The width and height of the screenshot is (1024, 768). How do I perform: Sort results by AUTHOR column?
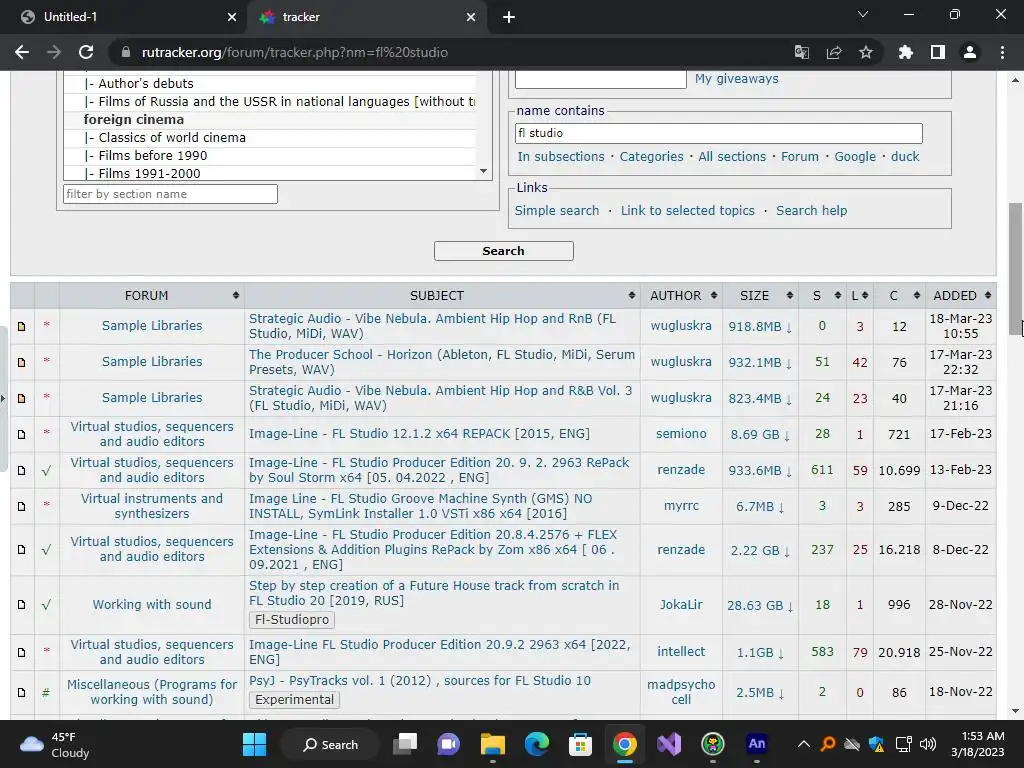coord(681,296)
